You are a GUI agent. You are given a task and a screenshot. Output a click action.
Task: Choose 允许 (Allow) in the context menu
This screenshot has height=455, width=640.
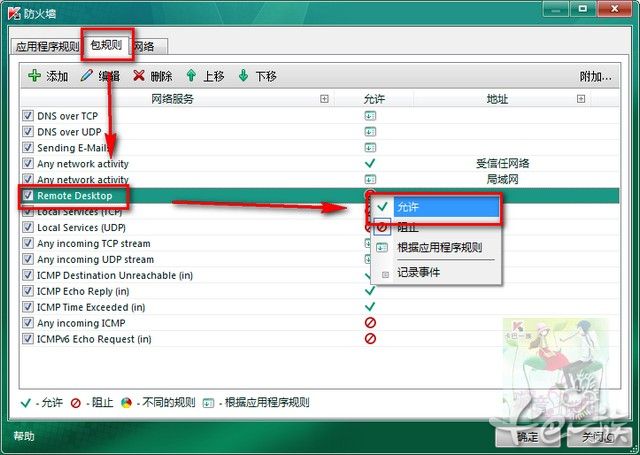[408, 207]
